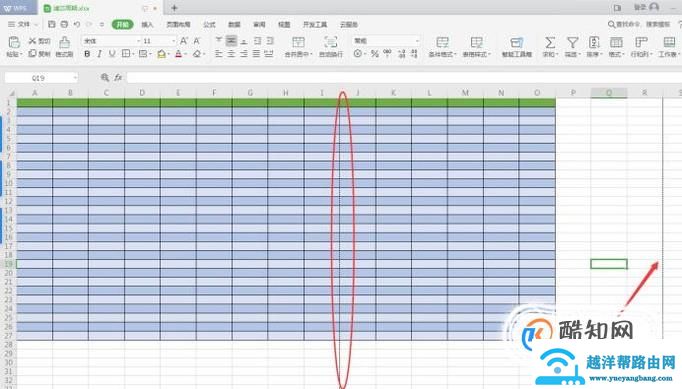Click the Decrease Decimal icon
682x389 pixels.
click(x=414, y=54)
